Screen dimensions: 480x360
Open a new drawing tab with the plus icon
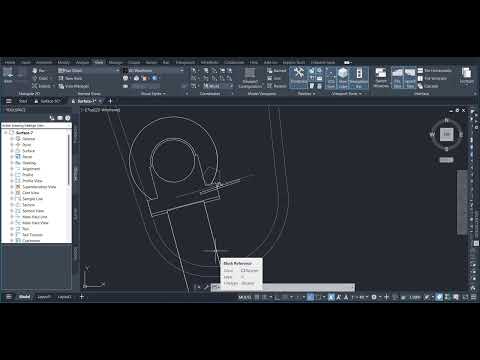[111, 101]
